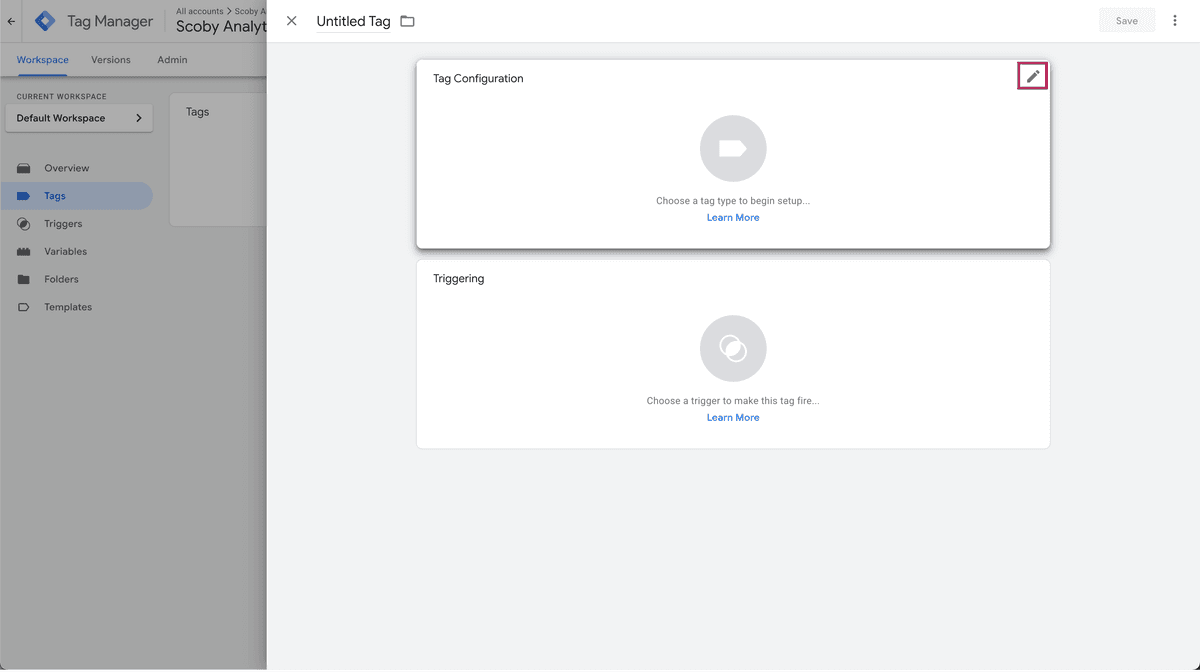Open Variables in the sidebar
The width and height of the screenshot is (1200, 672).
click(x=65, y=252)
